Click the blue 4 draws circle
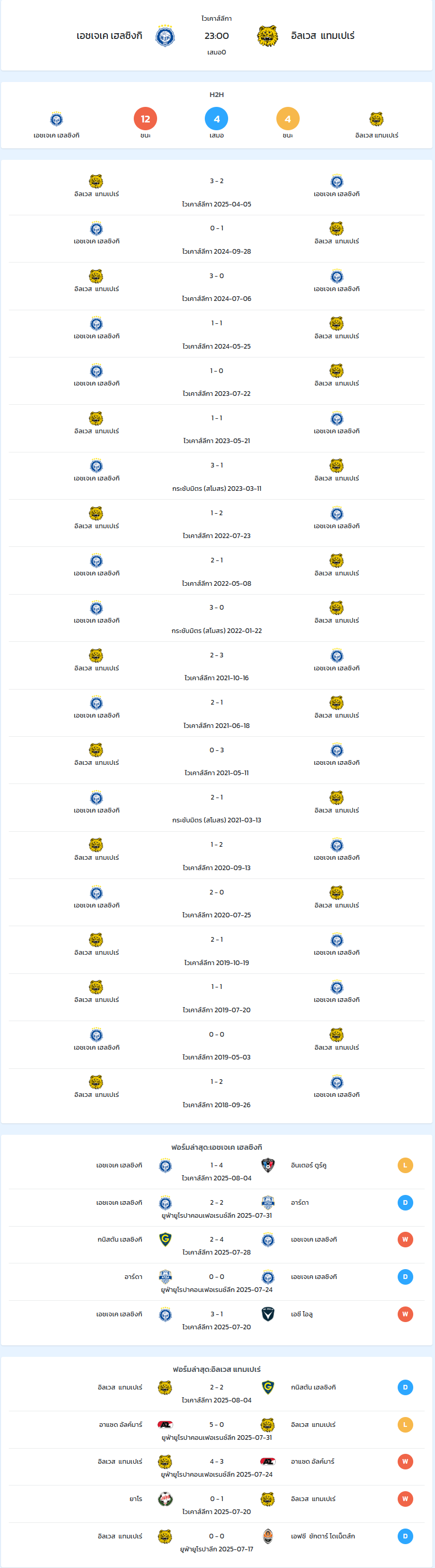This screenshot has width=435, height=1568. (x=217, y=119)
